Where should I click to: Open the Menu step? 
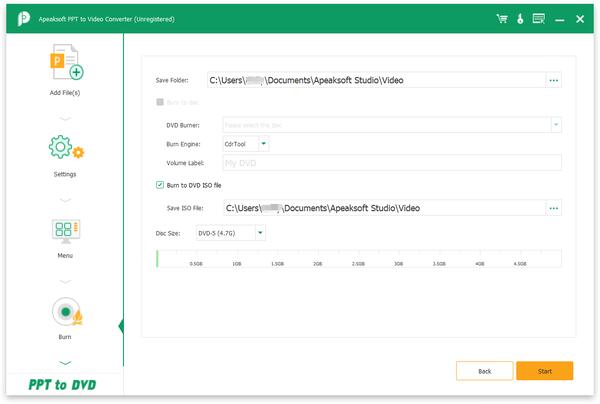(65, 238)
